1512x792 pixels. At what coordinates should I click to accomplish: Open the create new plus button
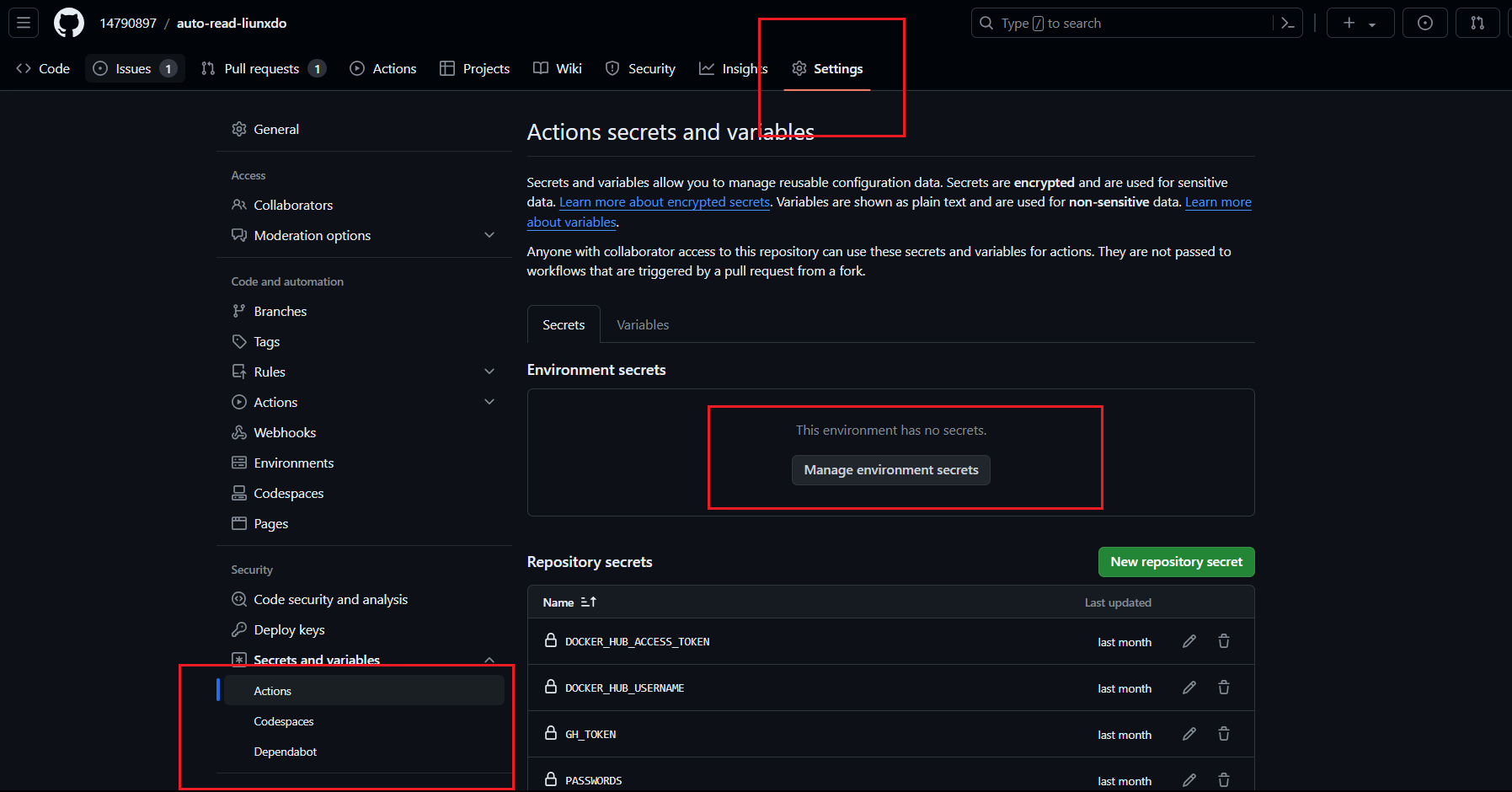(1349, 23)
